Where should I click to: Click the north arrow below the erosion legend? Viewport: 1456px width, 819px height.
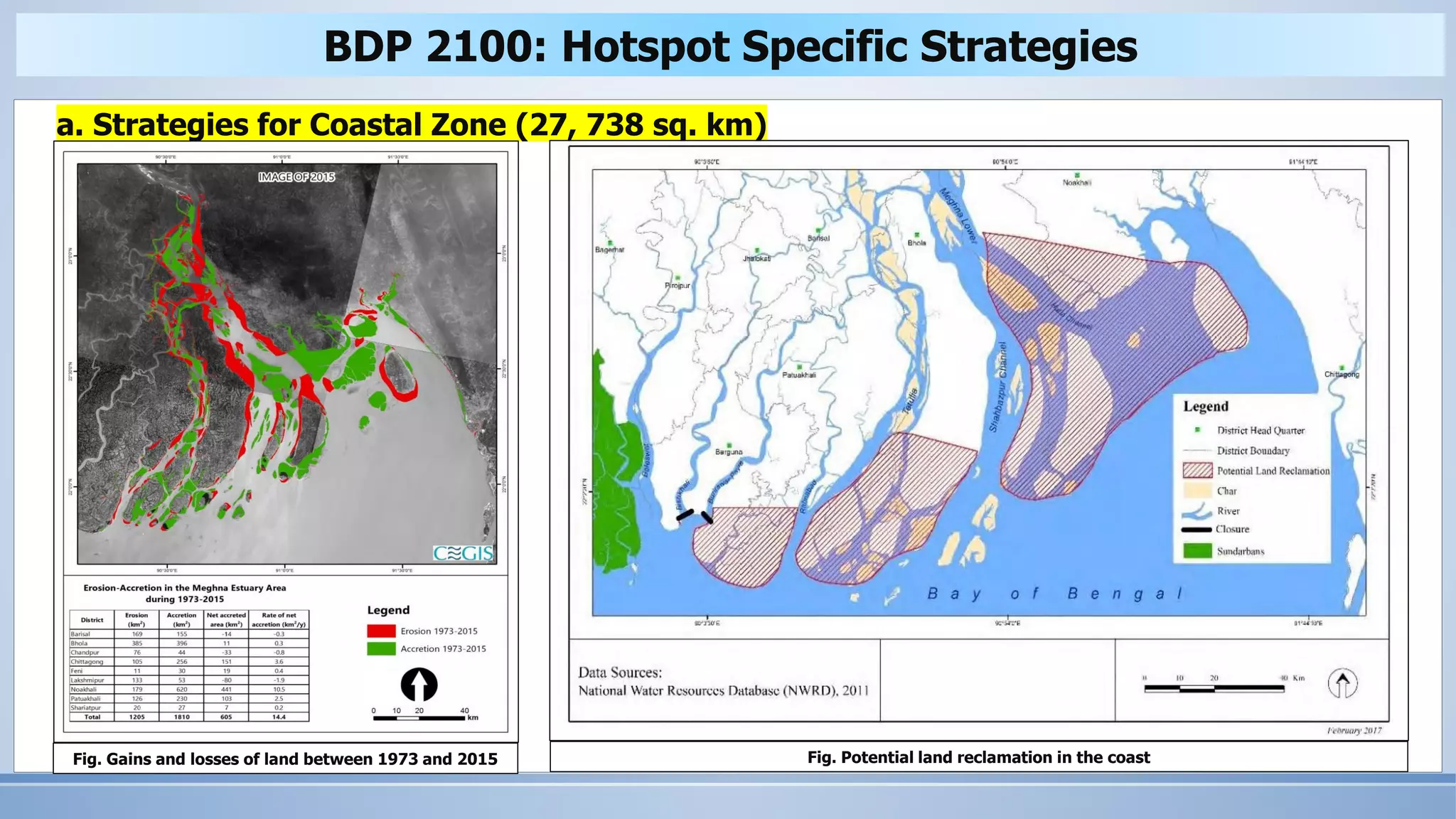point(419,685)
